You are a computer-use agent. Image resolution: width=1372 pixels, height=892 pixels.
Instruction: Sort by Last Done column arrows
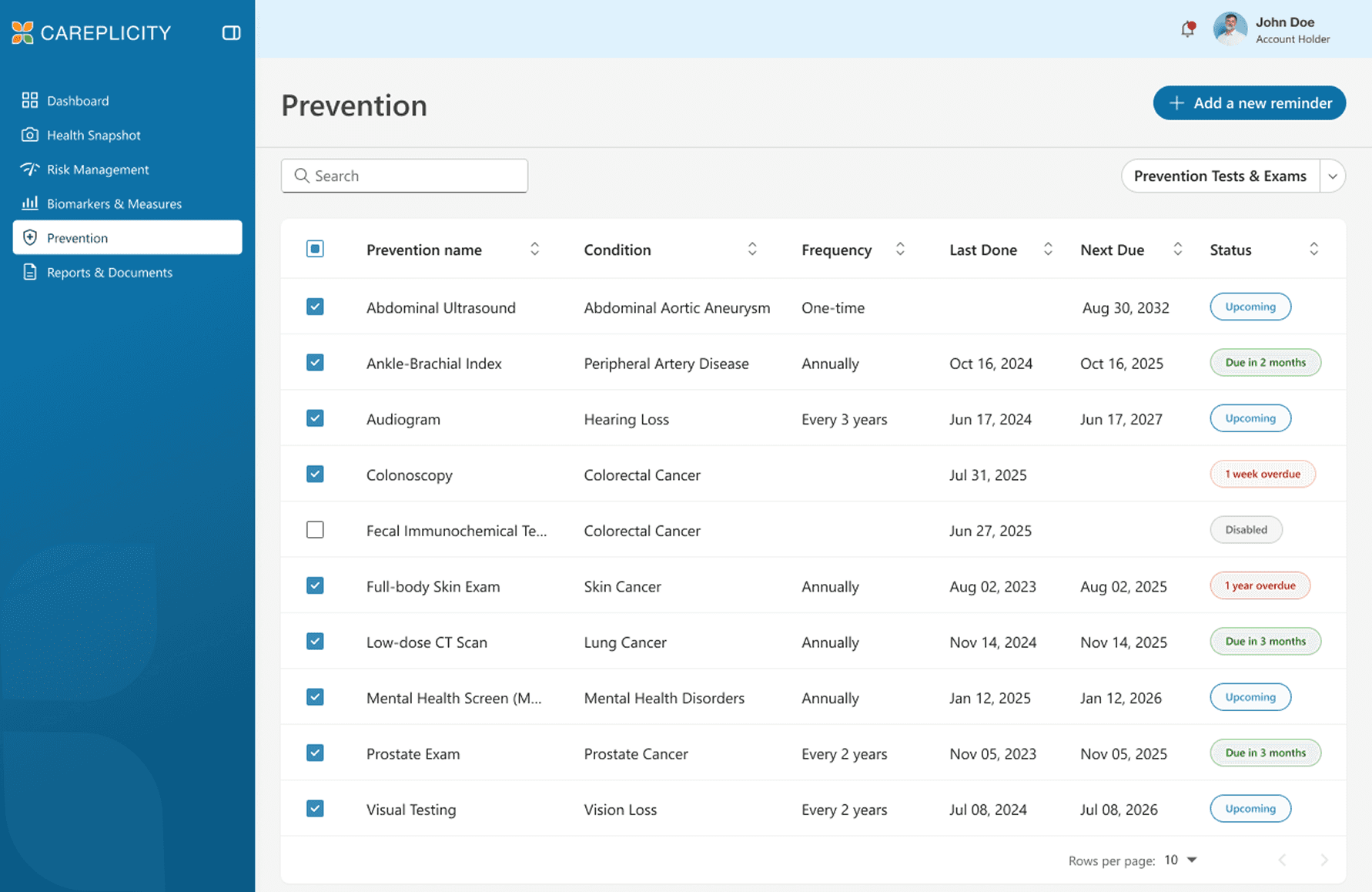click(1048, 249)
